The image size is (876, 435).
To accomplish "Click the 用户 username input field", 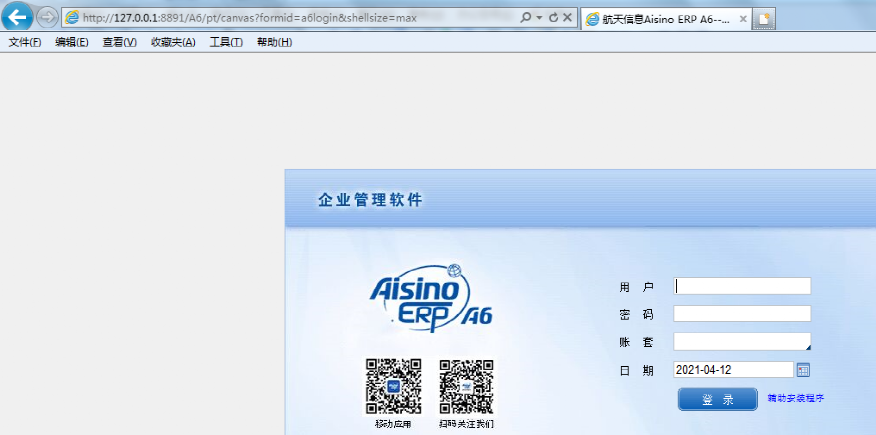I will click(742, 286).
